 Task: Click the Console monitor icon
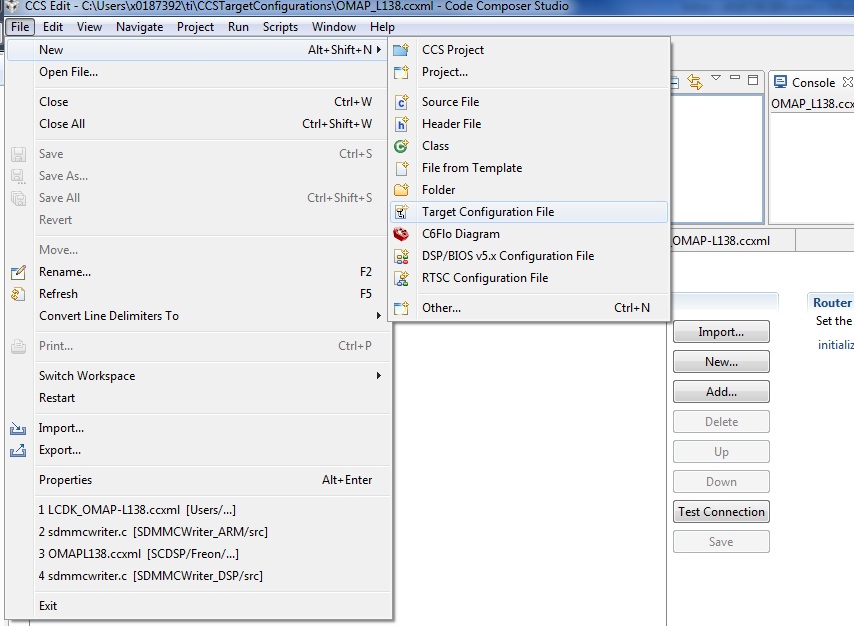point(780,82)
